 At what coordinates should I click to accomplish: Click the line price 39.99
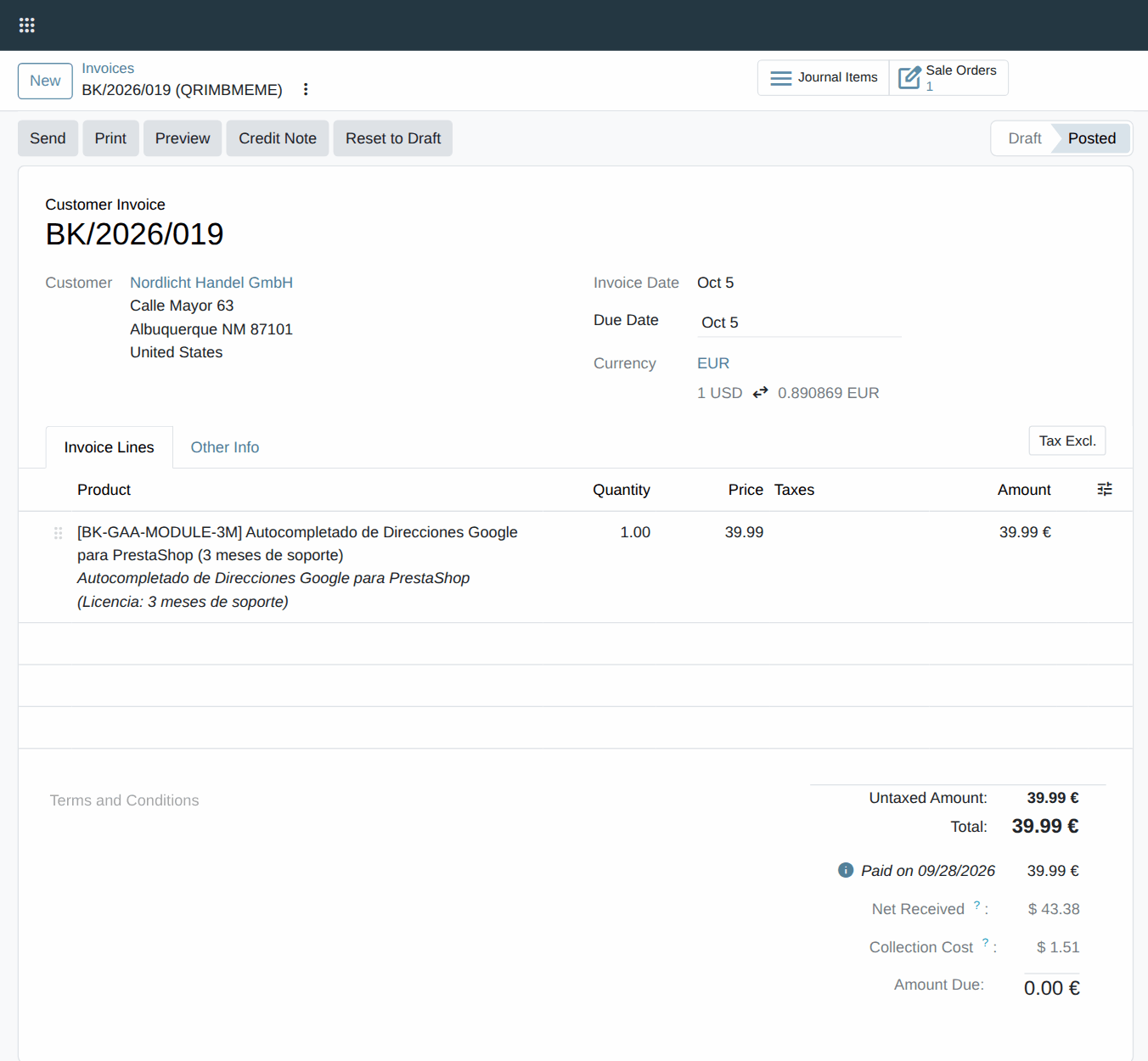tap(744, 532)
